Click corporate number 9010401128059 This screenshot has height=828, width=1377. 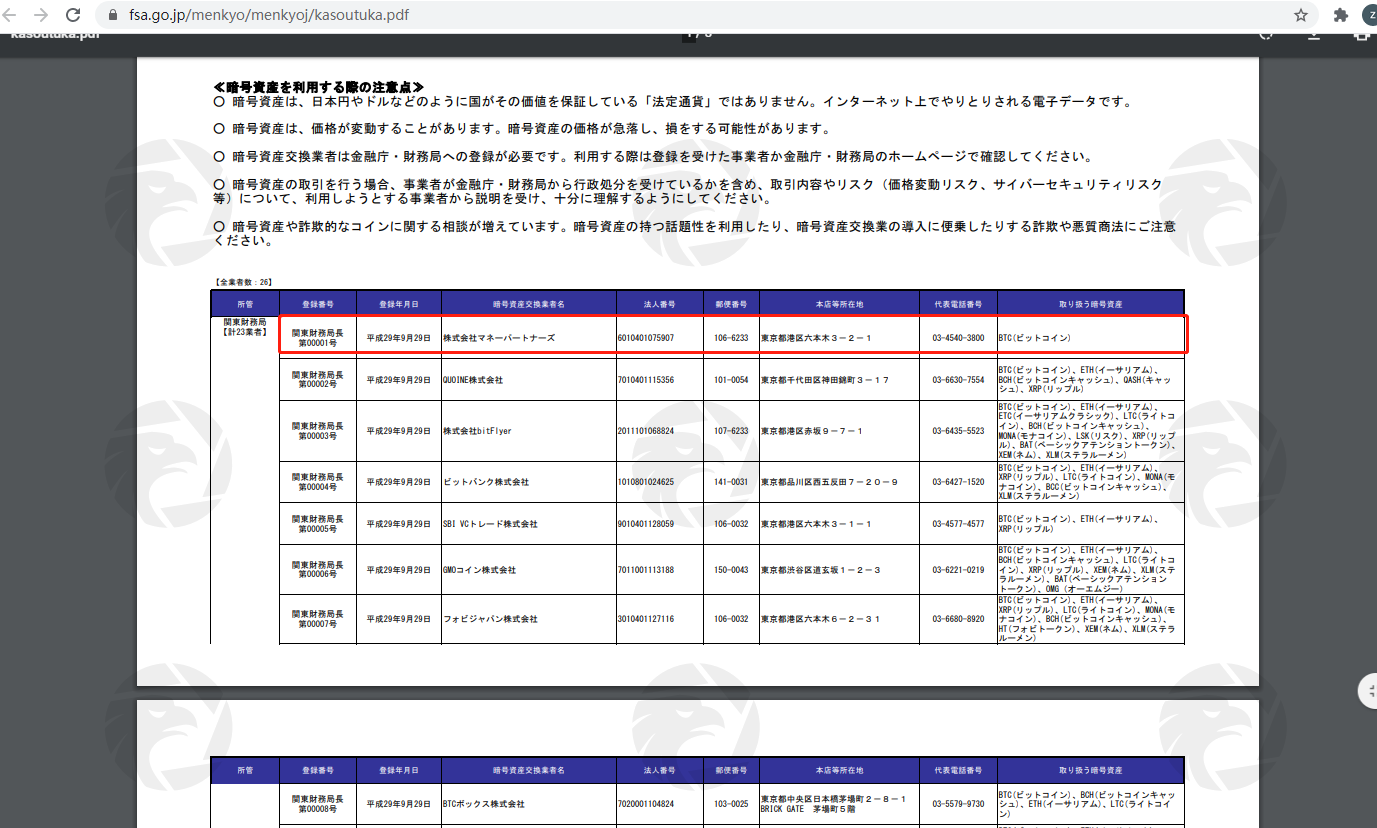point(646,524)
